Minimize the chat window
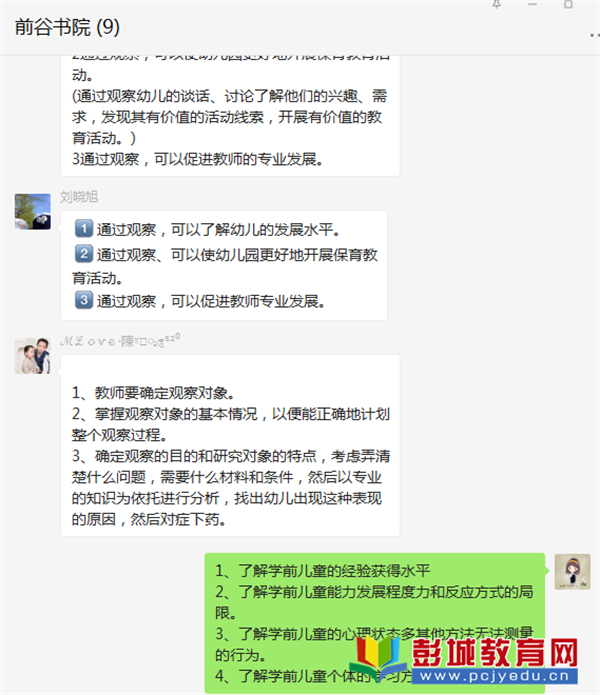This screenshot has height=695, width=600. [x=533, y=4]
